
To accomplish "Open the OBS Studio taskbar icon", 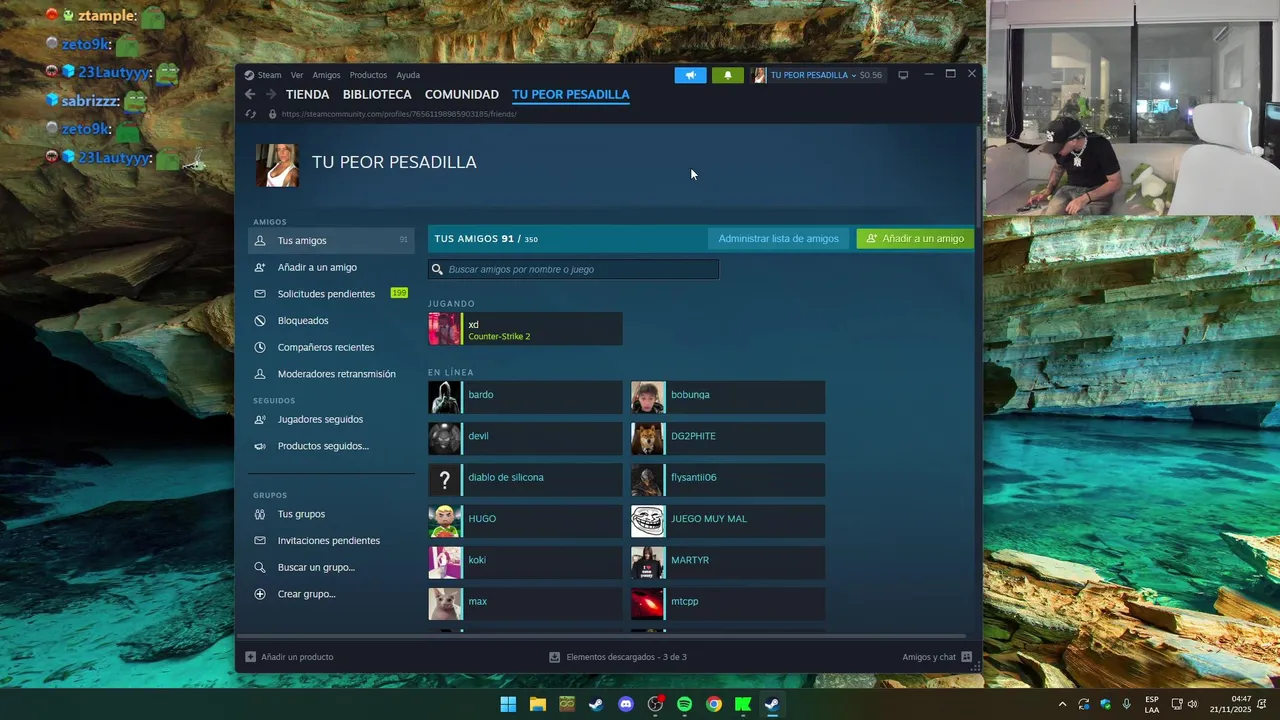I will [x=655, y=704].
